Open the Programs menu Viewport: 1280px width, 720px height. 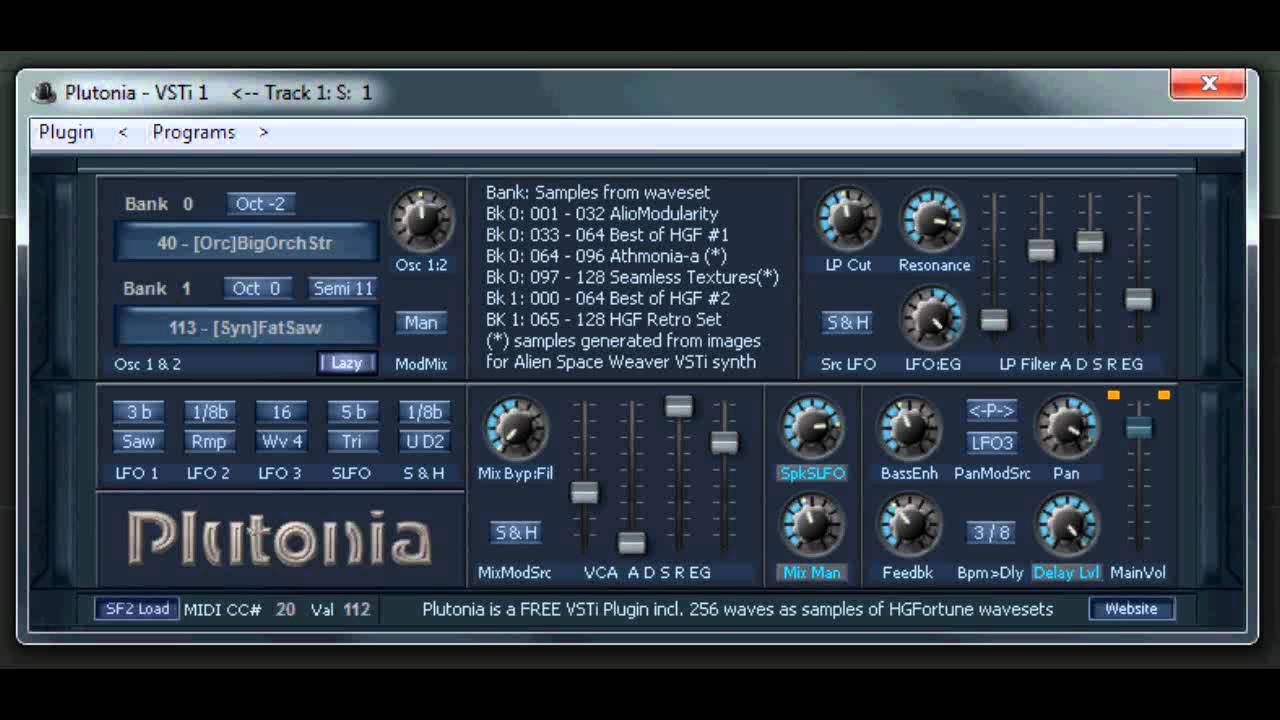[x=194, y=132]
